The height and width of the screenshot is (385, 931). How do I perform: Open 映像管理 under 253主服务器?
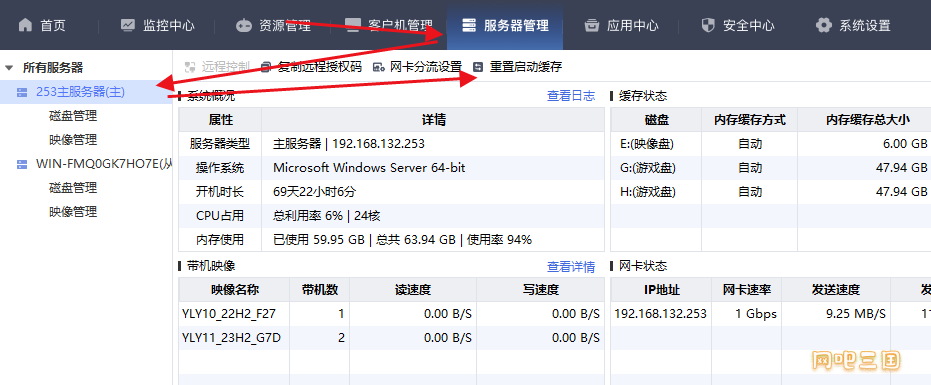pyautogui.click(x=73, y=140)
